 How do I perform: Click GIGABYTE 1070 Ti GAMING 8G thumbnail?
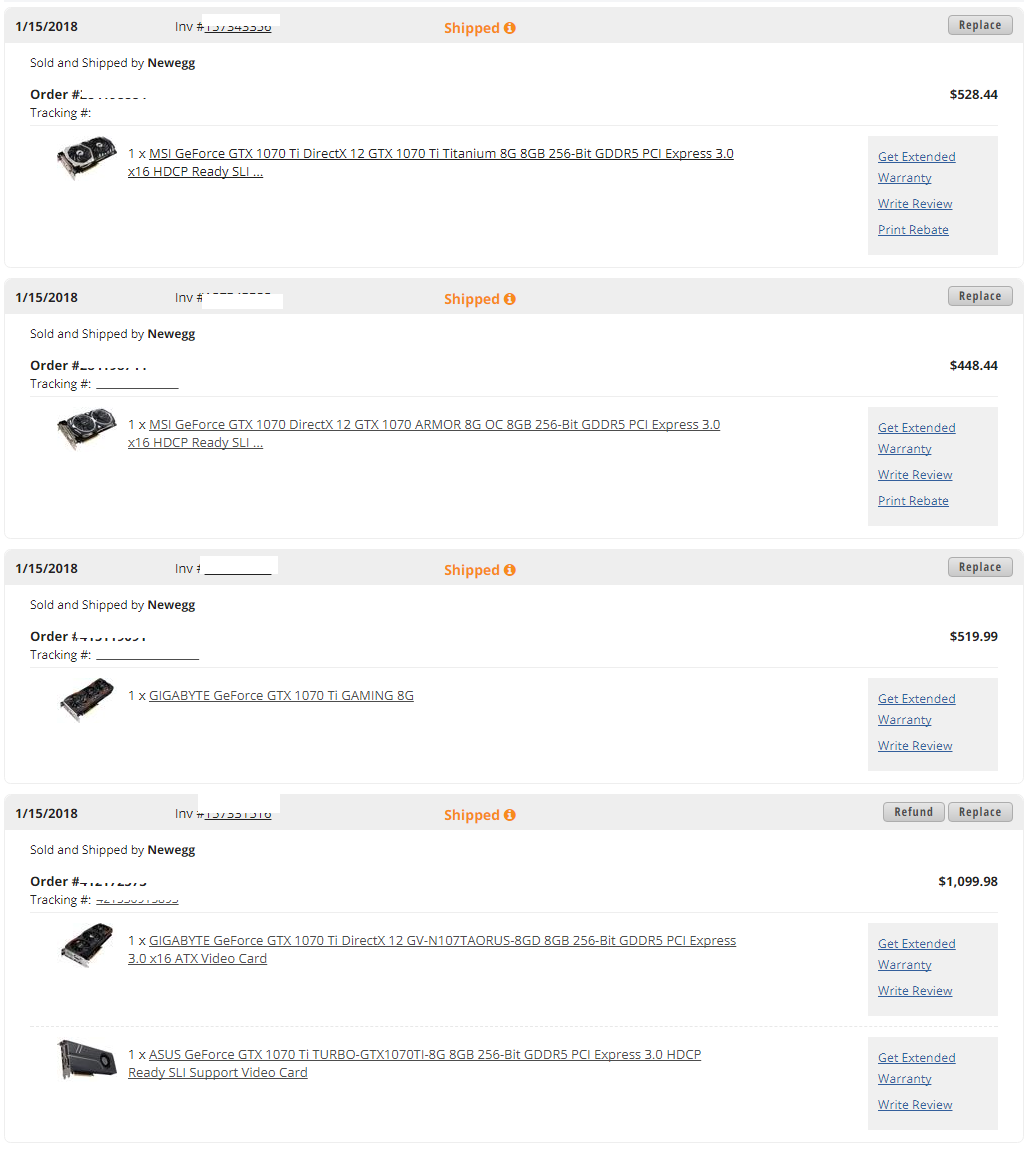click(87, 700)
